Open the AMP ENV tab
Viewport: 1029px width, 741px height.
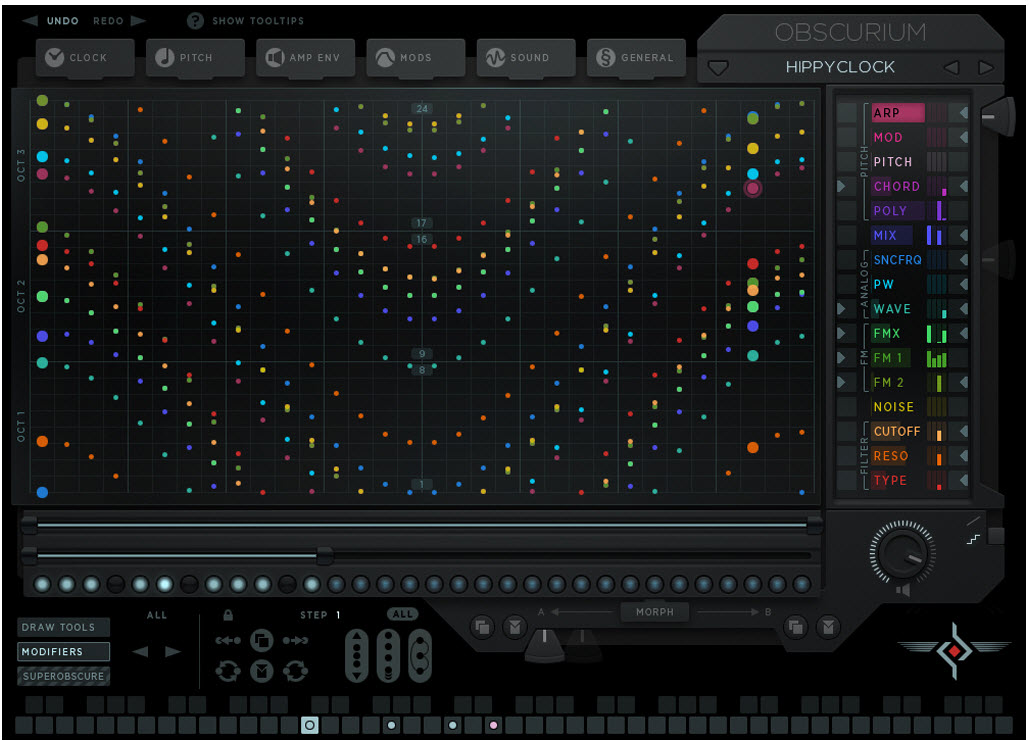point(306,58)
